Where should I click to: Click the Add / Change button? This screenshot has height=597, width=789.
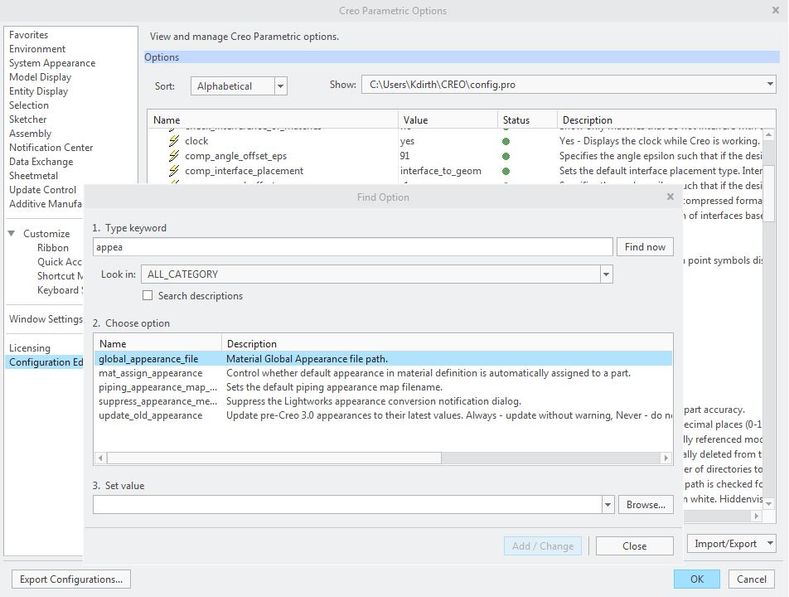tap(543, 546)
